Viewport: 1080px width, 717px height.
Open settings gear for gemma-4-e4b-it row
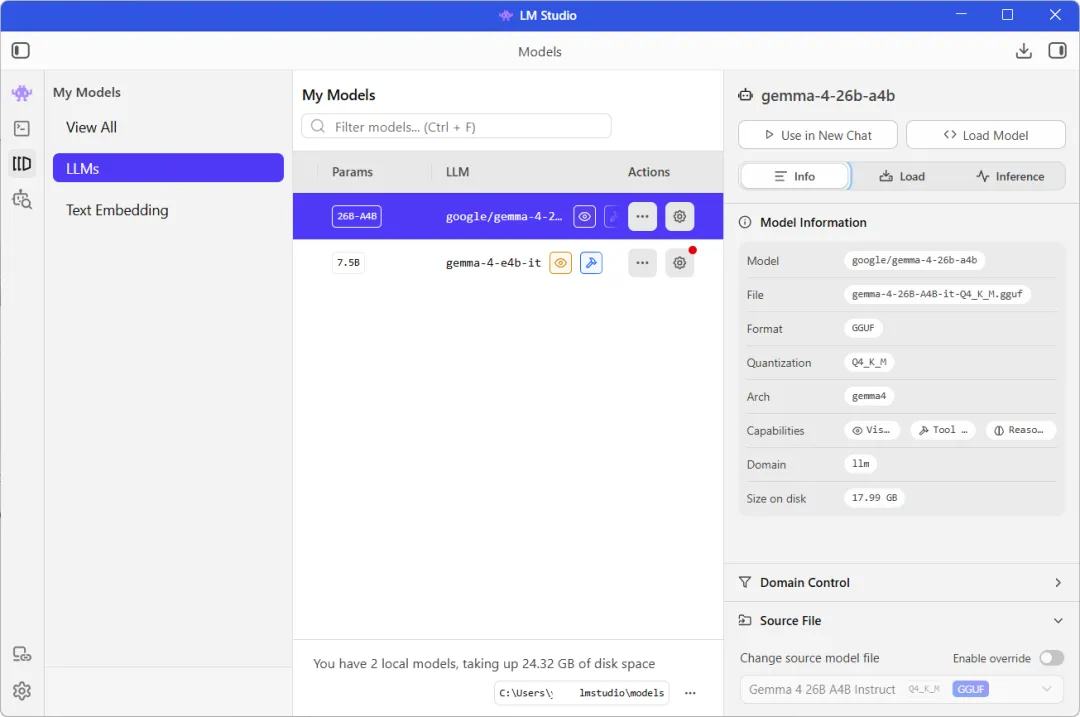coord(679,262)
